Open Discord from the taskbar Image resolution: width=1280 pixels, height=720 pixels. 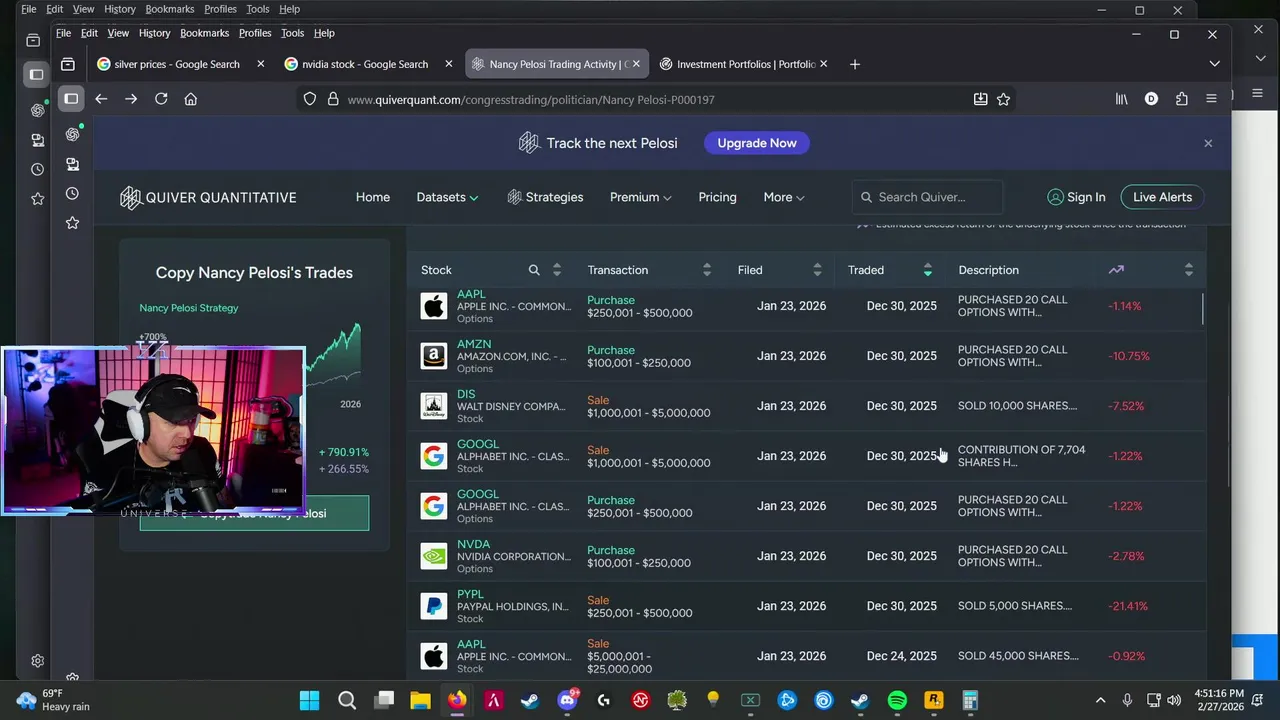567,700
